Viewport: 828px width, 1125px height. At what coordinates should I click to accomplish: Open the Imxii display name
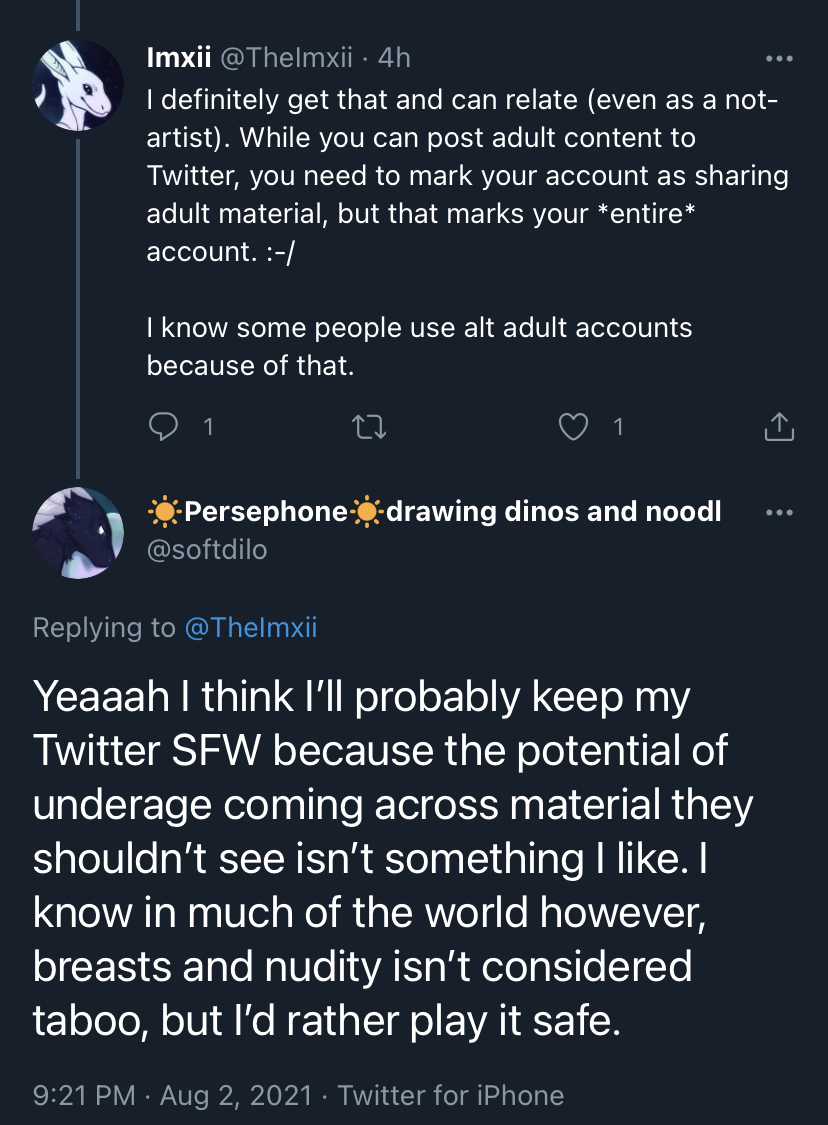point(179,57)
